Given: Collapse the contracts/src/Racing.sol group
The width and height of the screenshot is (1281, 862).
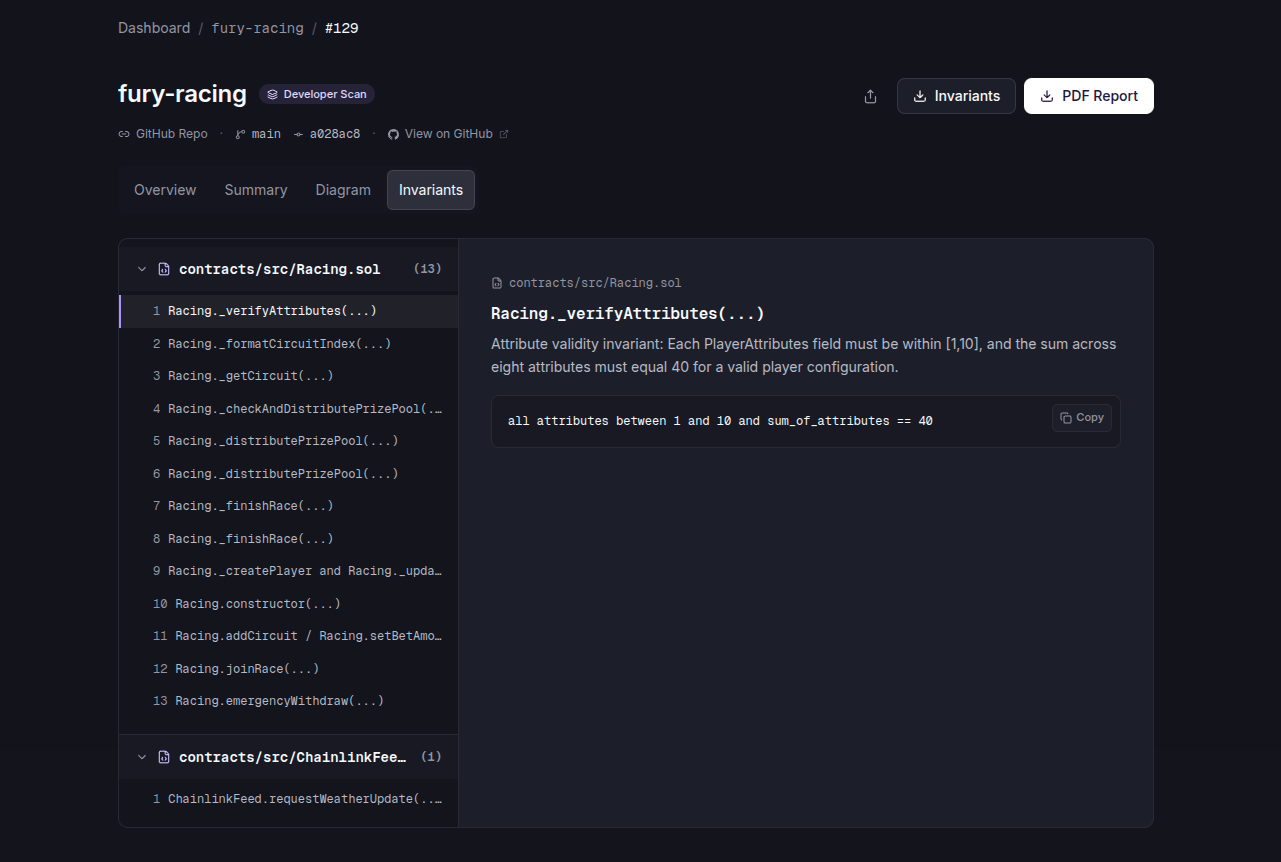Looking at the screenshot, I should [142, 269].
